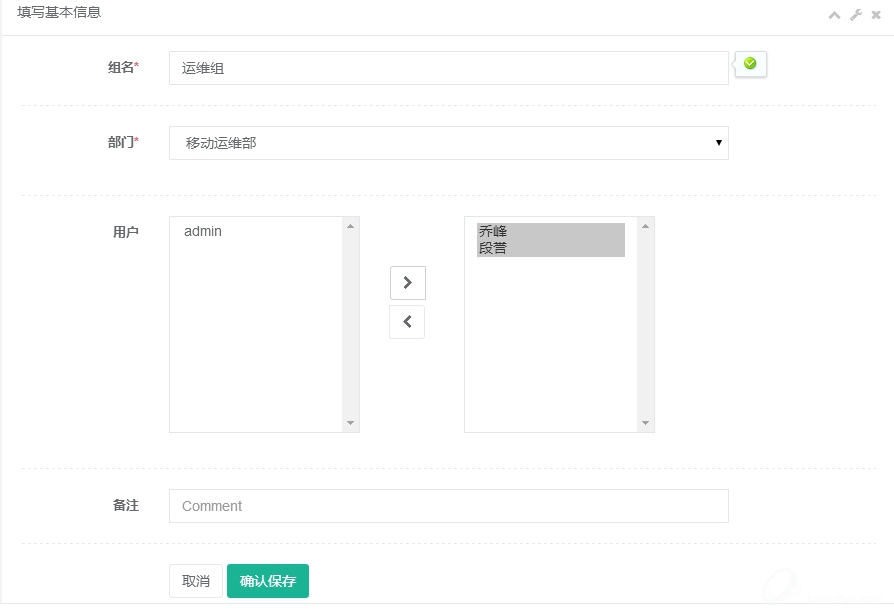Focus the 备注 Comment field
Viewport: 894px width, 613px height.
click(x=448, y=506)
